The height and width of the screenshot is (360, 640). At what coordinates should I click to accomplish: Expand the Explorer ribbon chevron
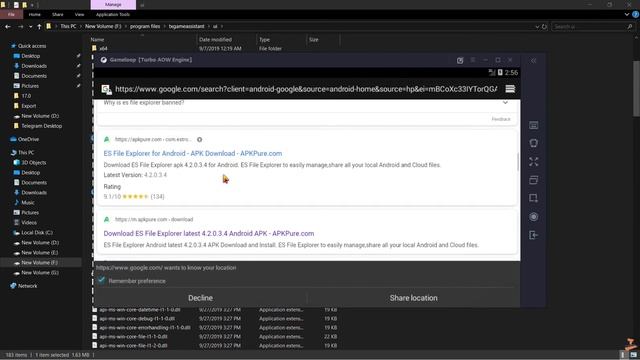(x=627, y=14)
